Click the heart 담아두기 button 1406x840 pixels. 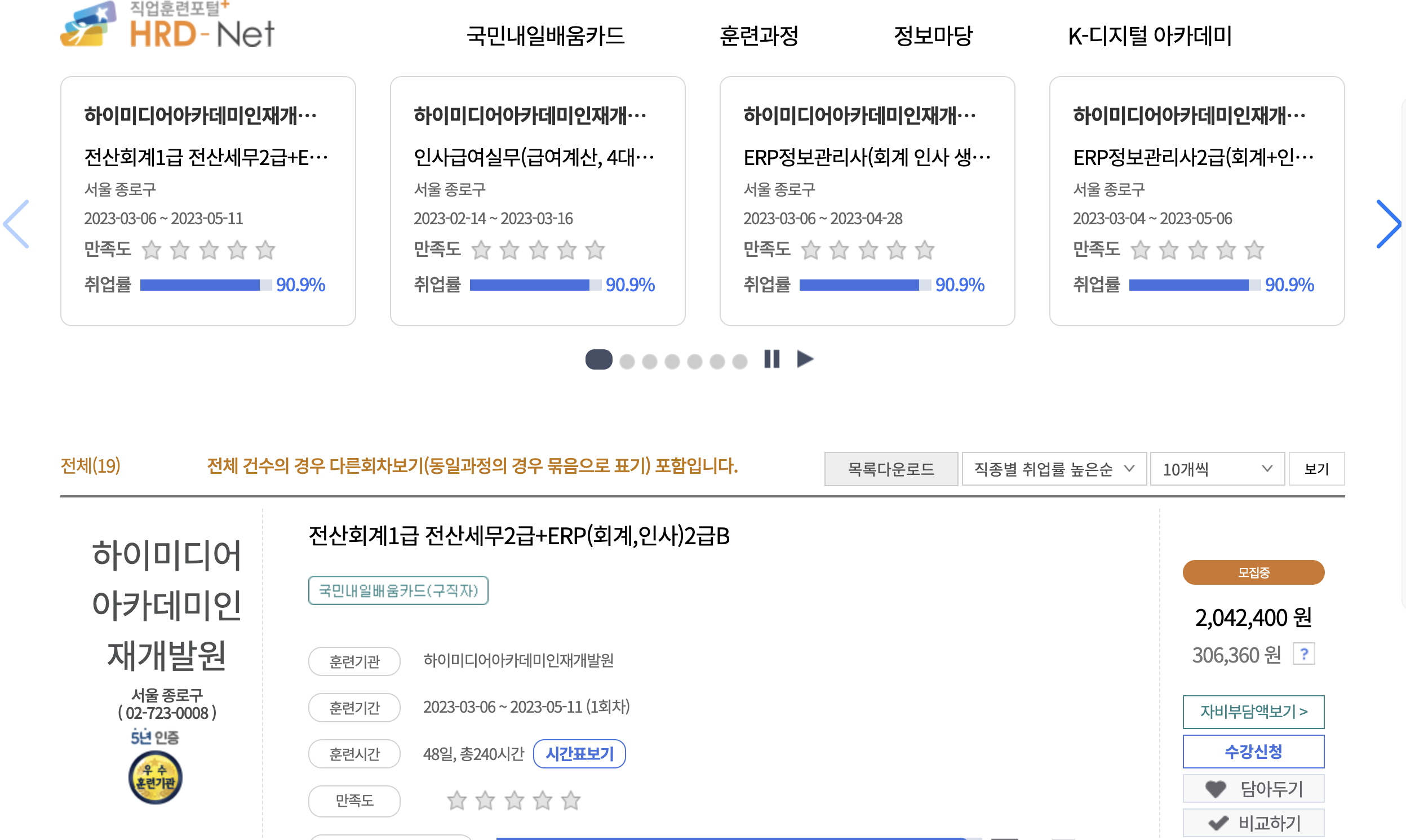(1253, 789)
